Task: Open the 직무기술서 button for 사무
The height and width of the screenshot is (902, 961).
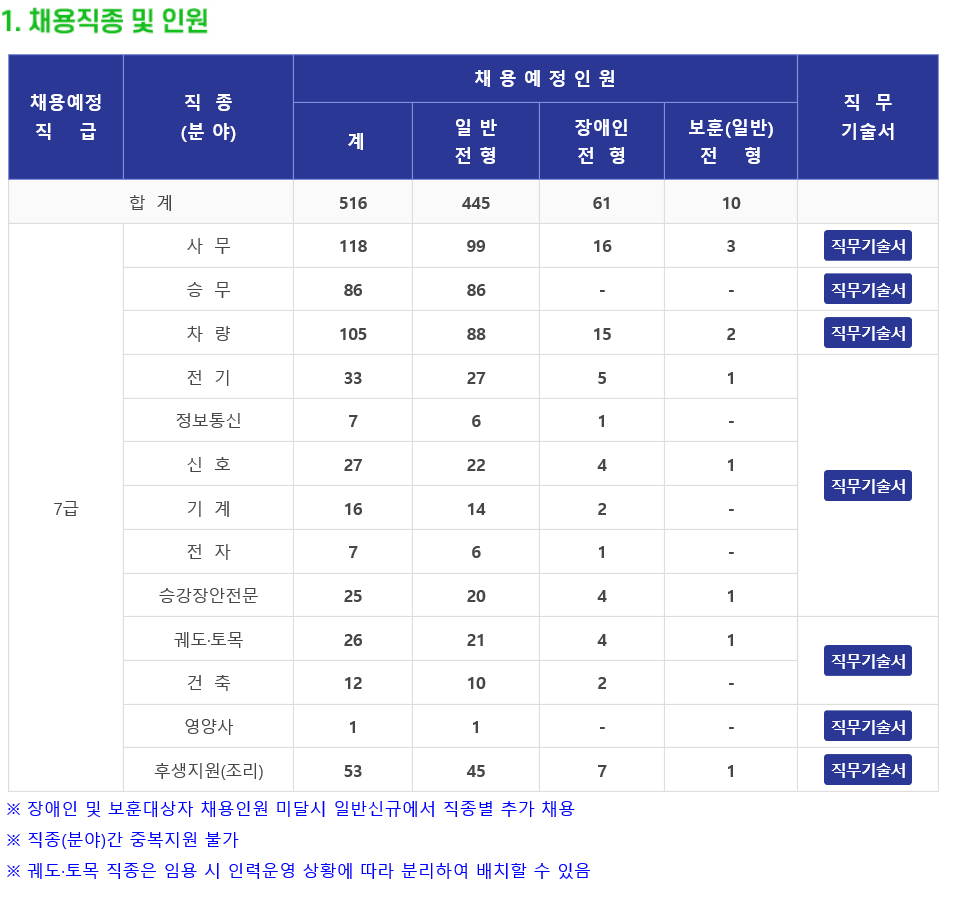Action: 867,246
